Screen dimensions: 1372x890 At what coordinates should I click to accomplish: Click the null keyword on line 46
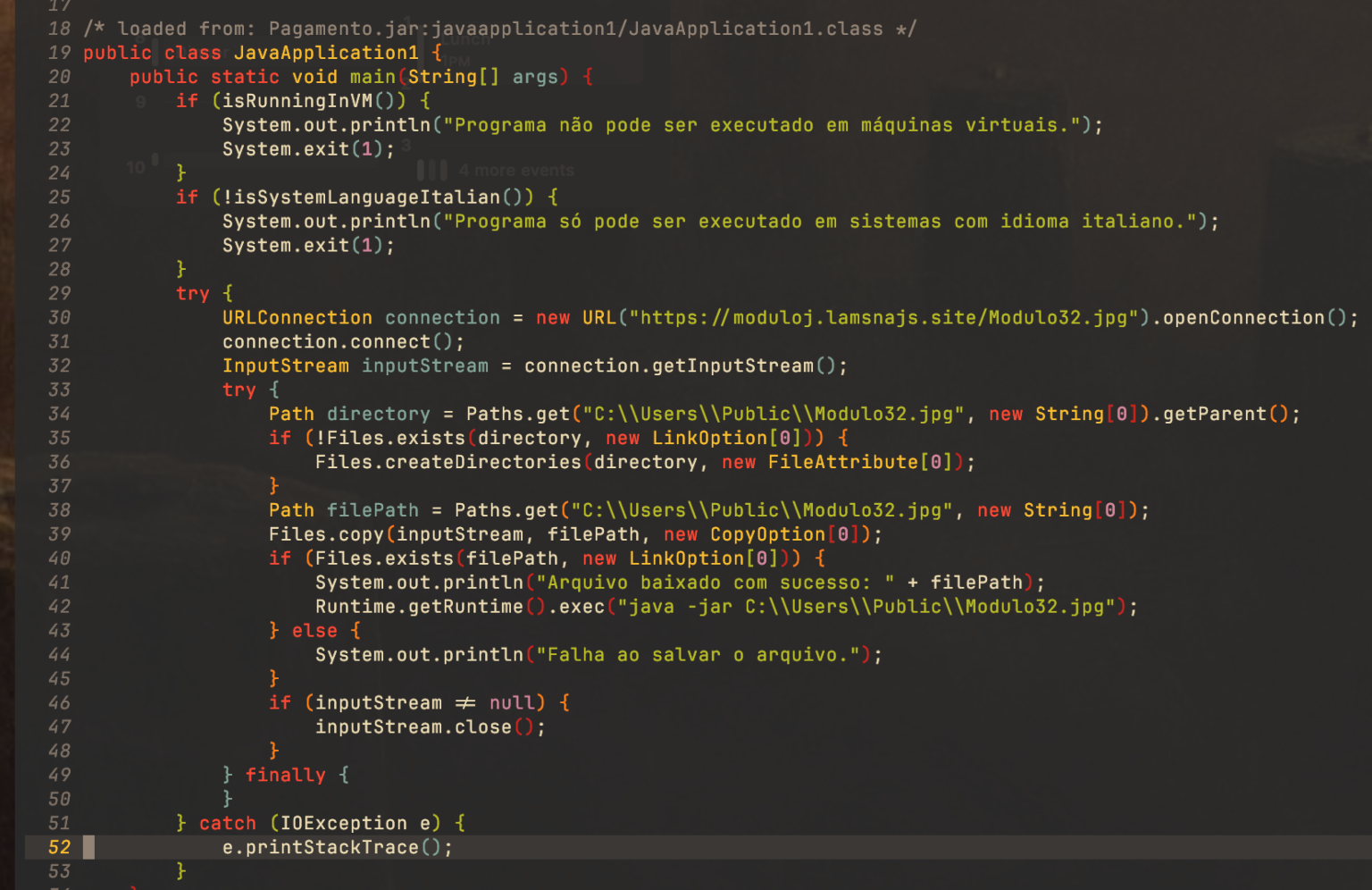point(512,704)
